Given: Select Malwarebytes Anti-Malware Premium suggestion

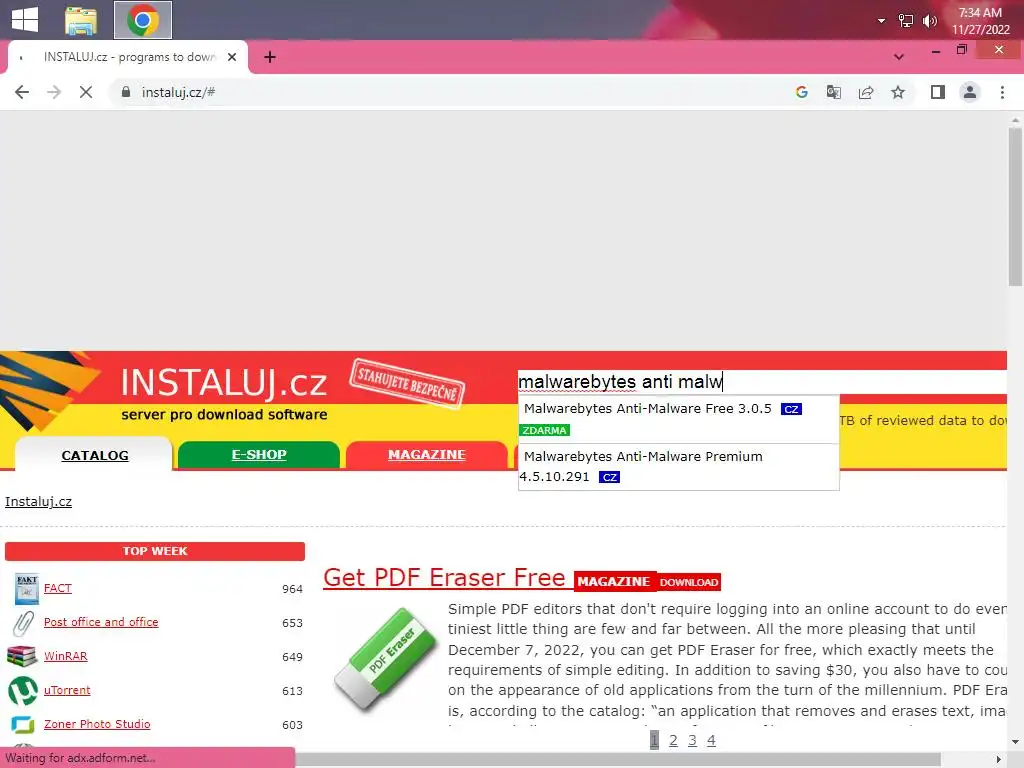Looking at the screenshot, I should tap(679, 466).
